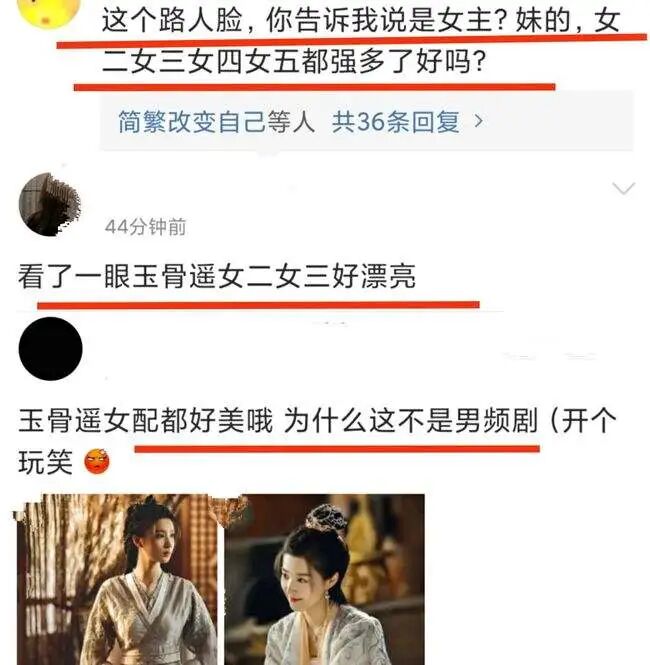View all 共36条回复 replies
Image resolution: width=650 pixels, height=665 pixels.
pyautogui.click(x=396, y=122)
